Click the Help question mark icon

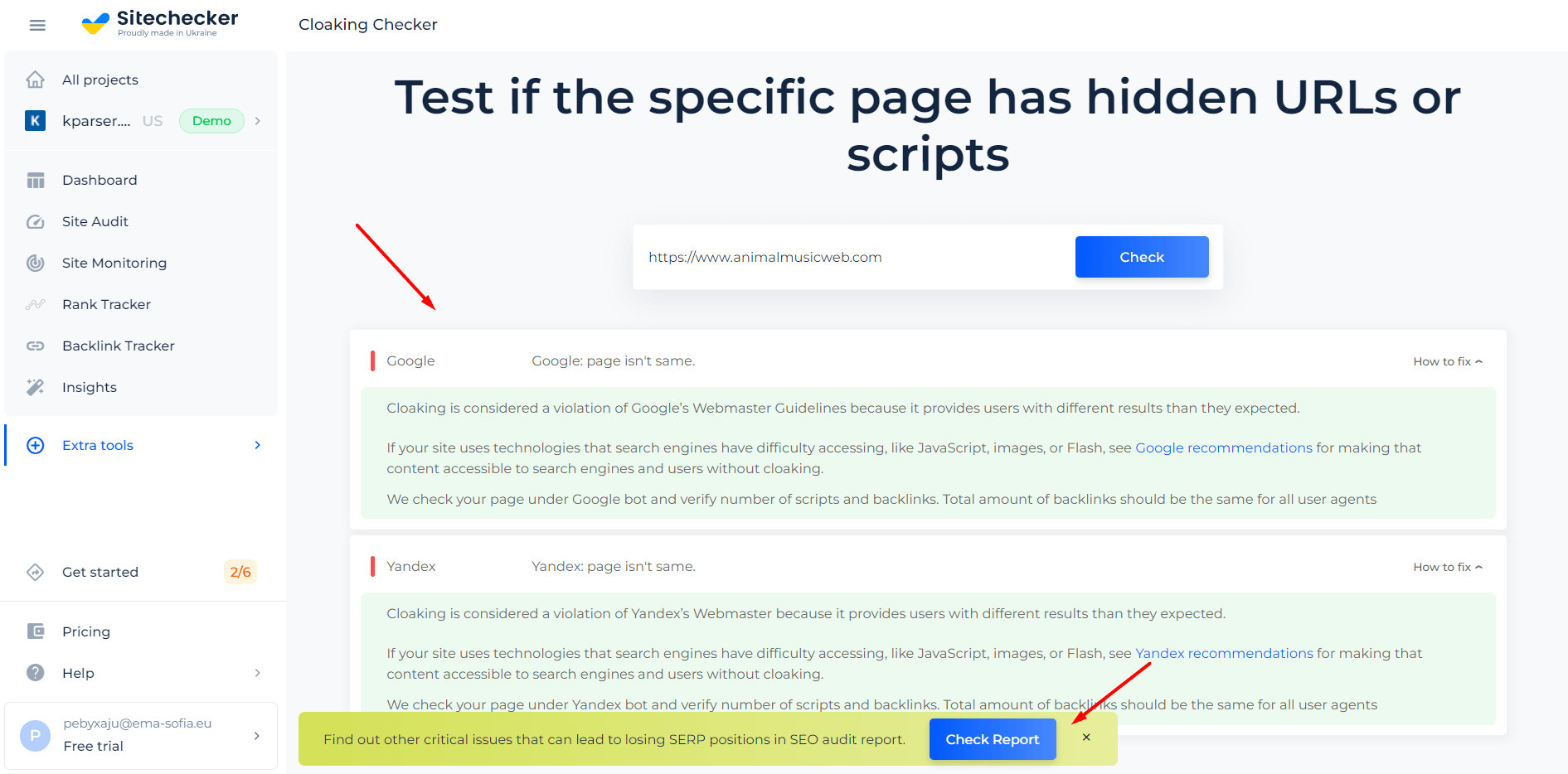(x=35, y=673)
